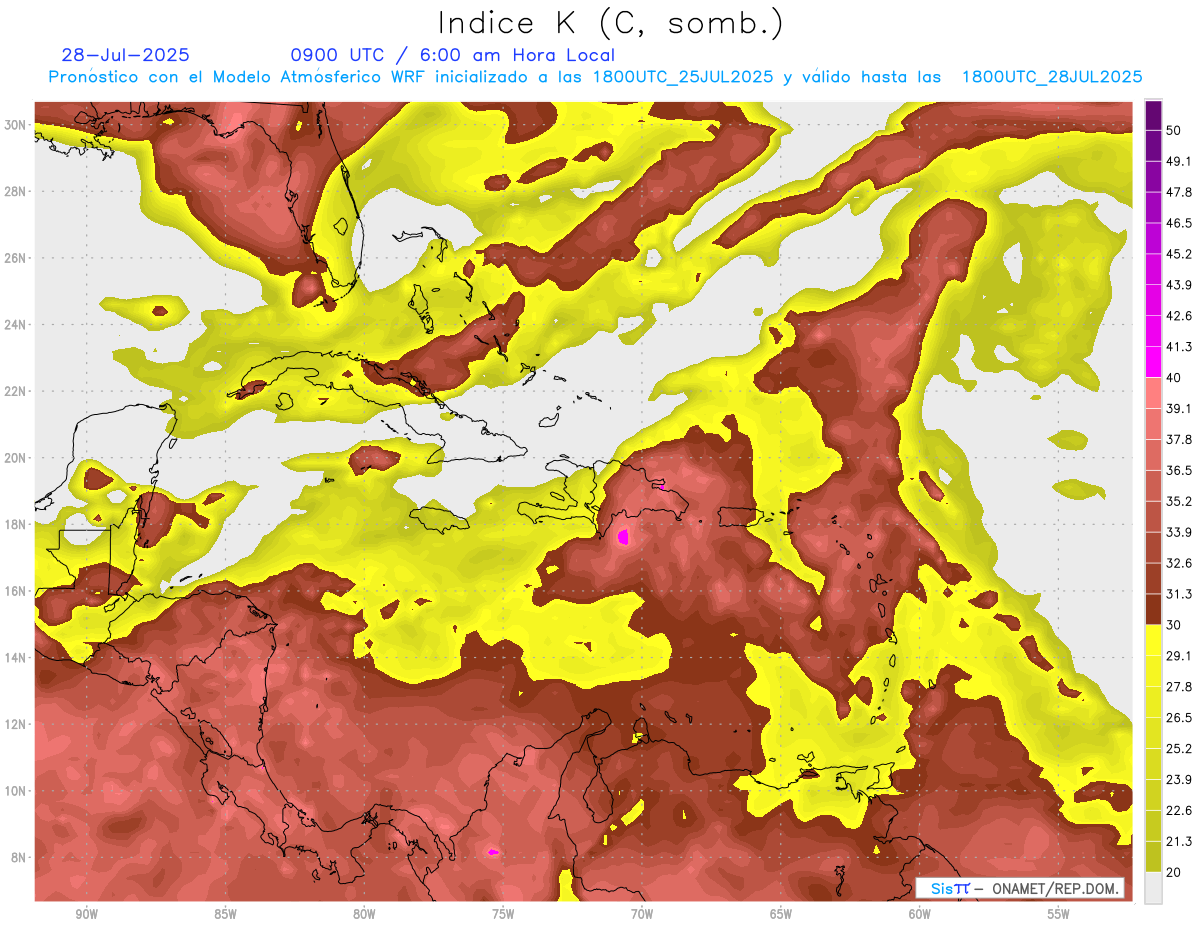The image size is (1200, 927).
Task: Click the colorbar value 32.6
Action: (1179, 563)
